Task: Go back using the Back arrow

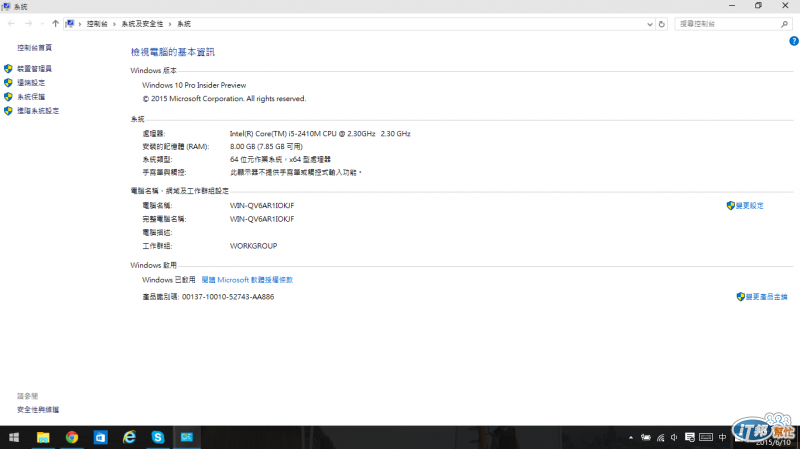Action: click(11, 23)
